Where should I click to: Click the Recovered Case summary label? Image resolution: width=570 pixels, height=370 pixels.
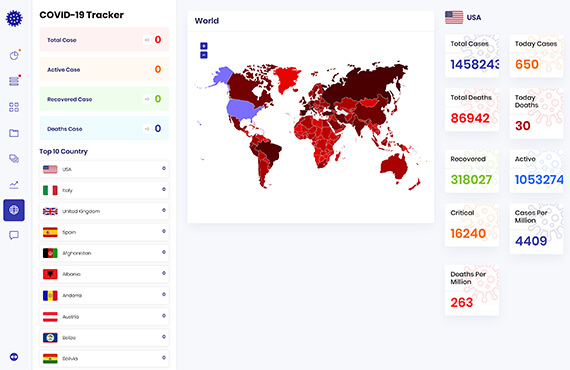click(x=69, y=99)
